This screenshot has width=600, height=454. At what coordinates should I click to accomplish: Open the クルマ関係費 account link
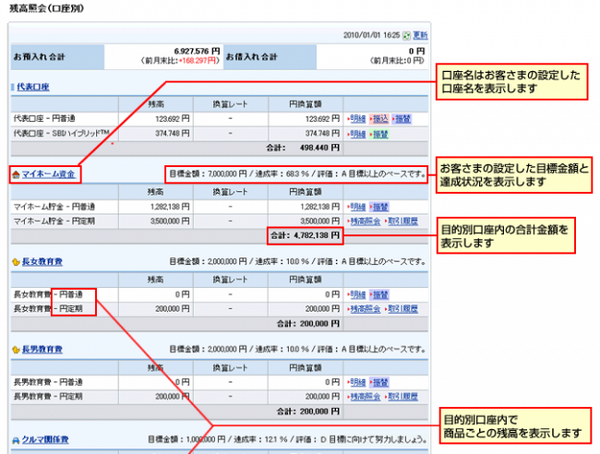click(45, 440)
